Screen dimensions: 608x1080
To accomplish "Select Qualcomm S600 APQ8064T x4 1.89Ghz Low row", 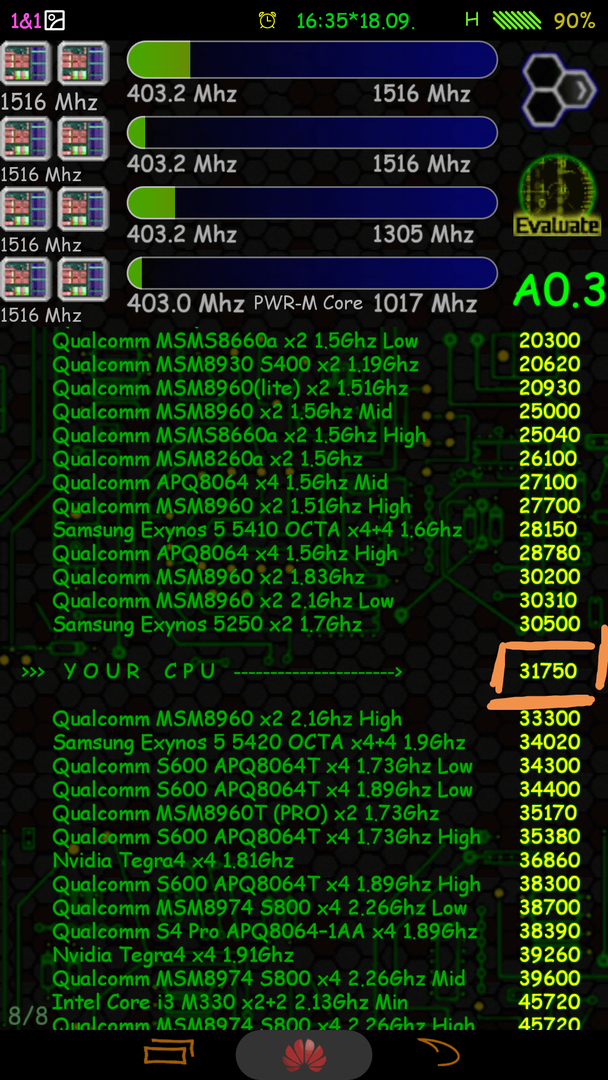I will (317, 789).
